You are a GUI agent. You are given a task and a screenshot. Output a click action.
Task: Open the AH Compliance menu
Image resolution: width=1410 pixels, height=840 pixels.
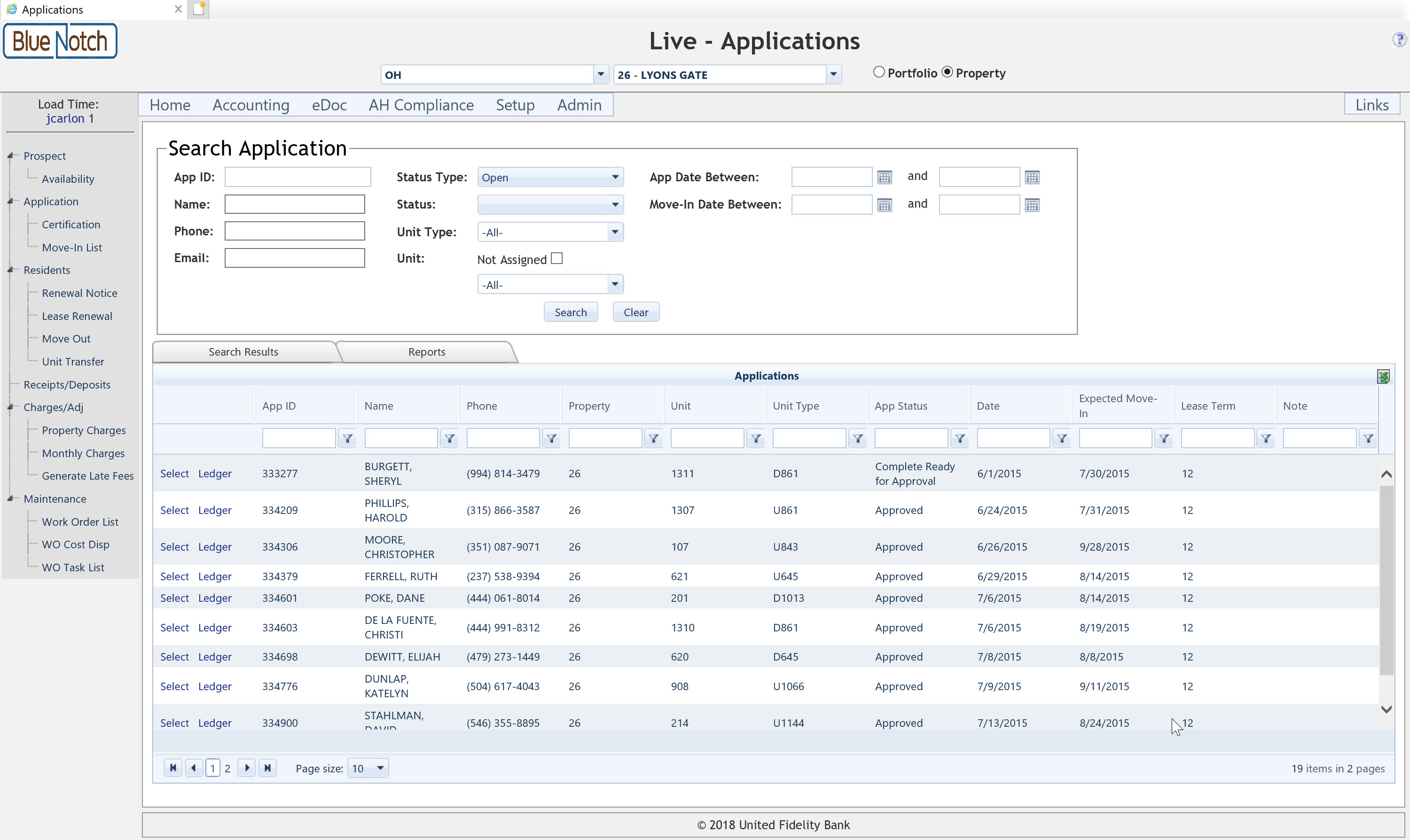coord(421,105)
